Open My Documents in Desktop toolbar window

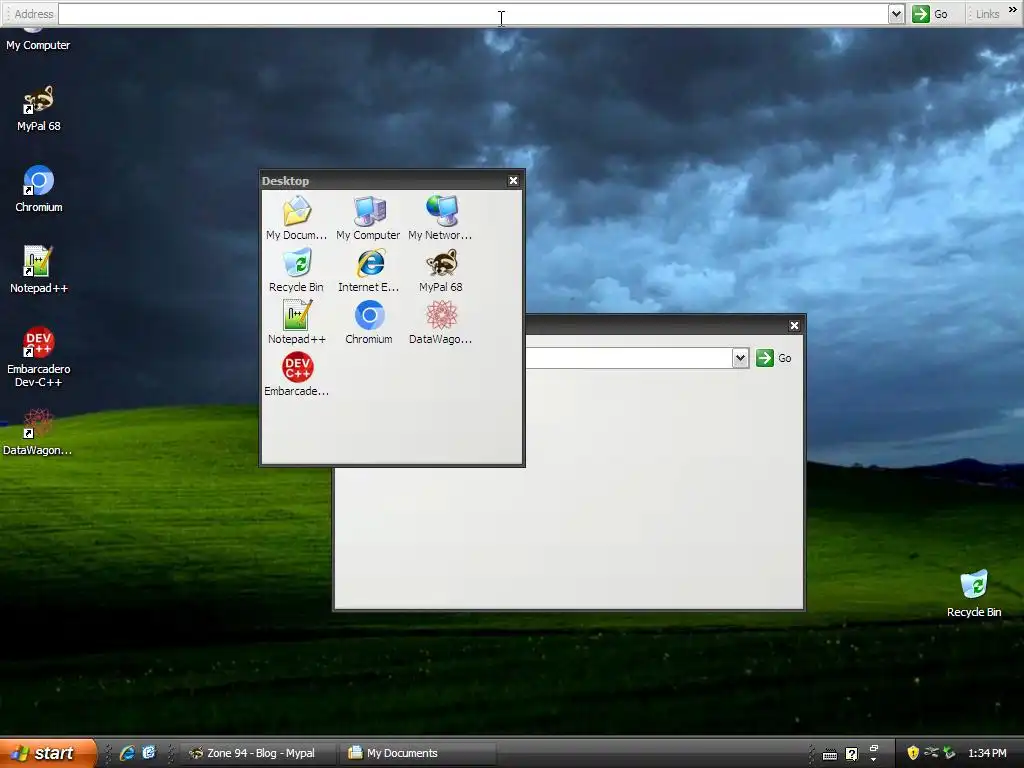point(296,218)
